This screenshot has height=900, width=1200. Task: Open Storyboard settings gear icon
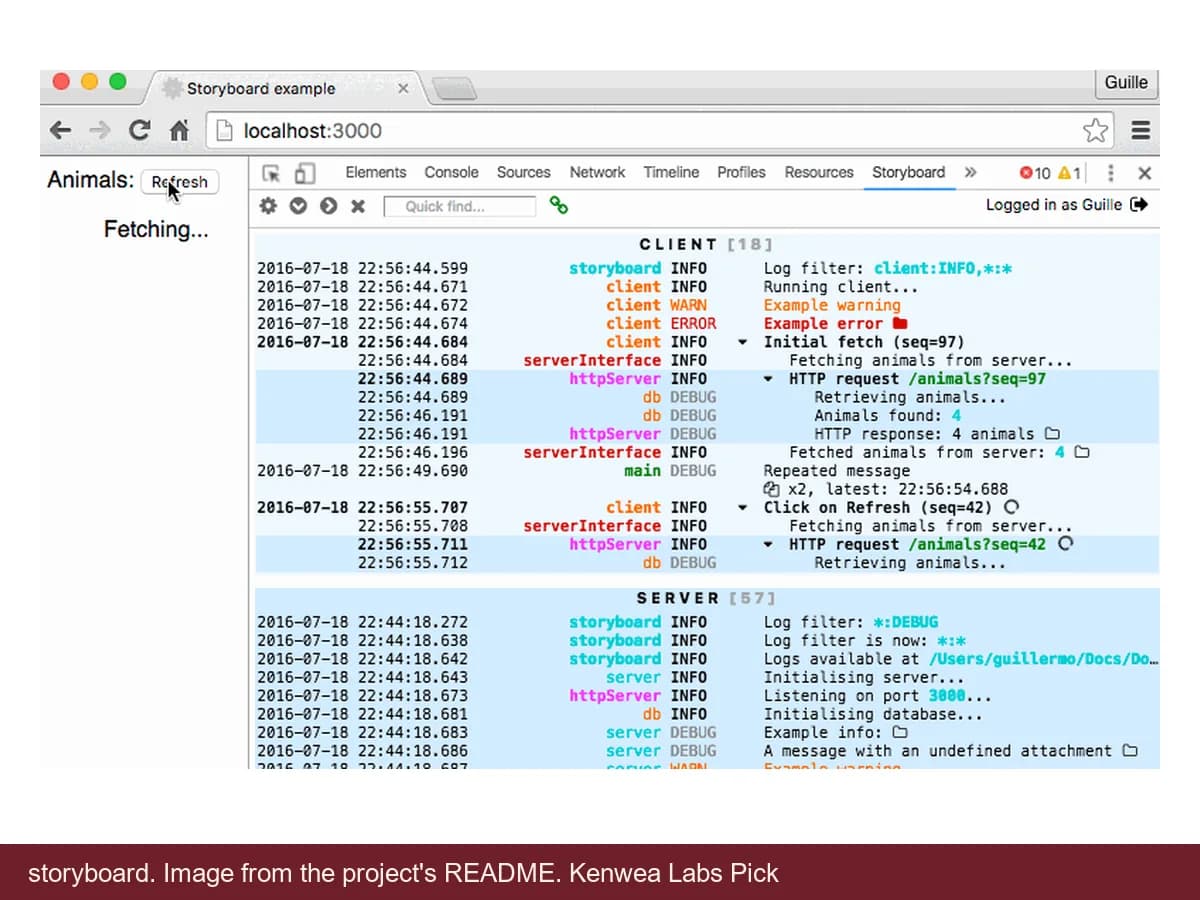tap(268, 205)
